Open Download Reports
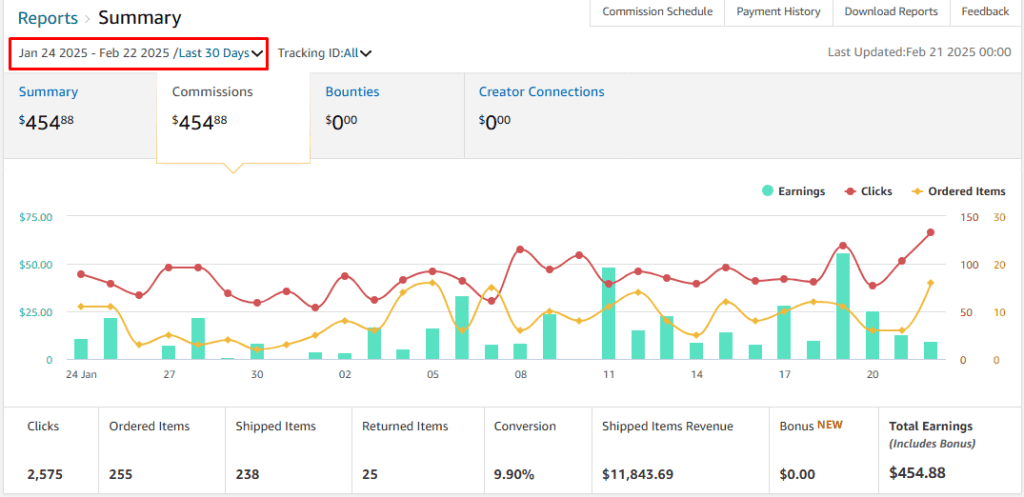1024x497 pixels. point(891,12)
